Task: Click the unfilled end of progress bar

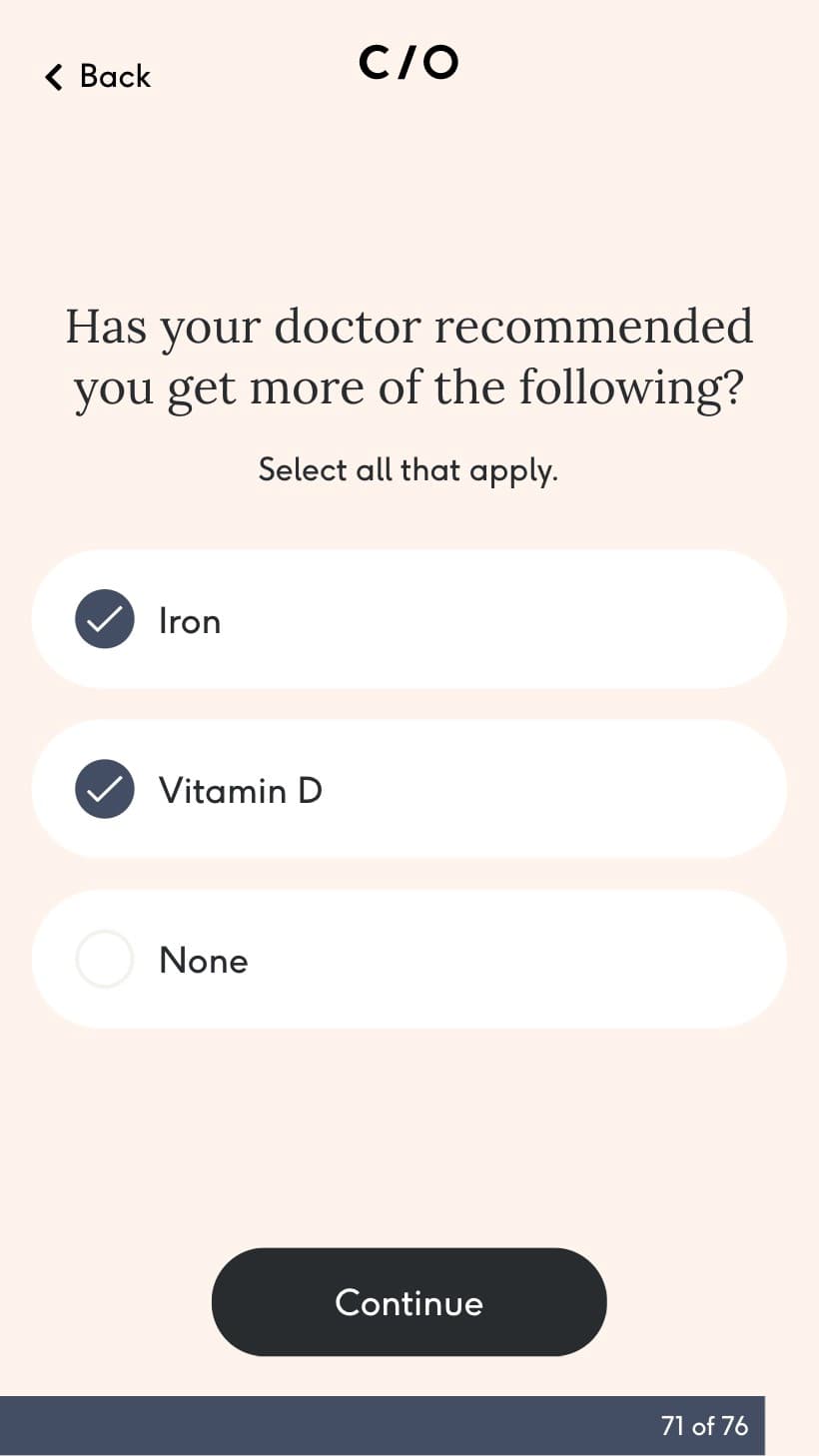Action: point(792,1425)
